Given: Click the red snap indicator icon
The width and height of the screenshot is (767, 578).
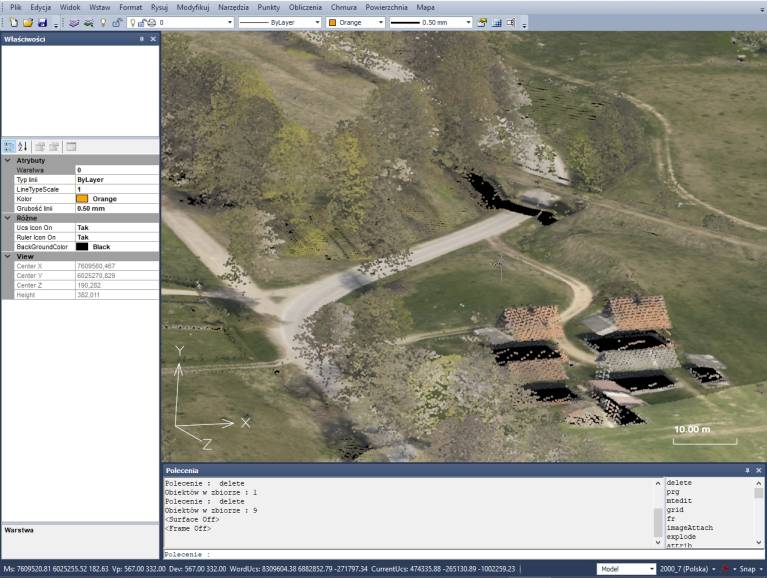Looking at the screenshot, I should click(x=725, y=569).
